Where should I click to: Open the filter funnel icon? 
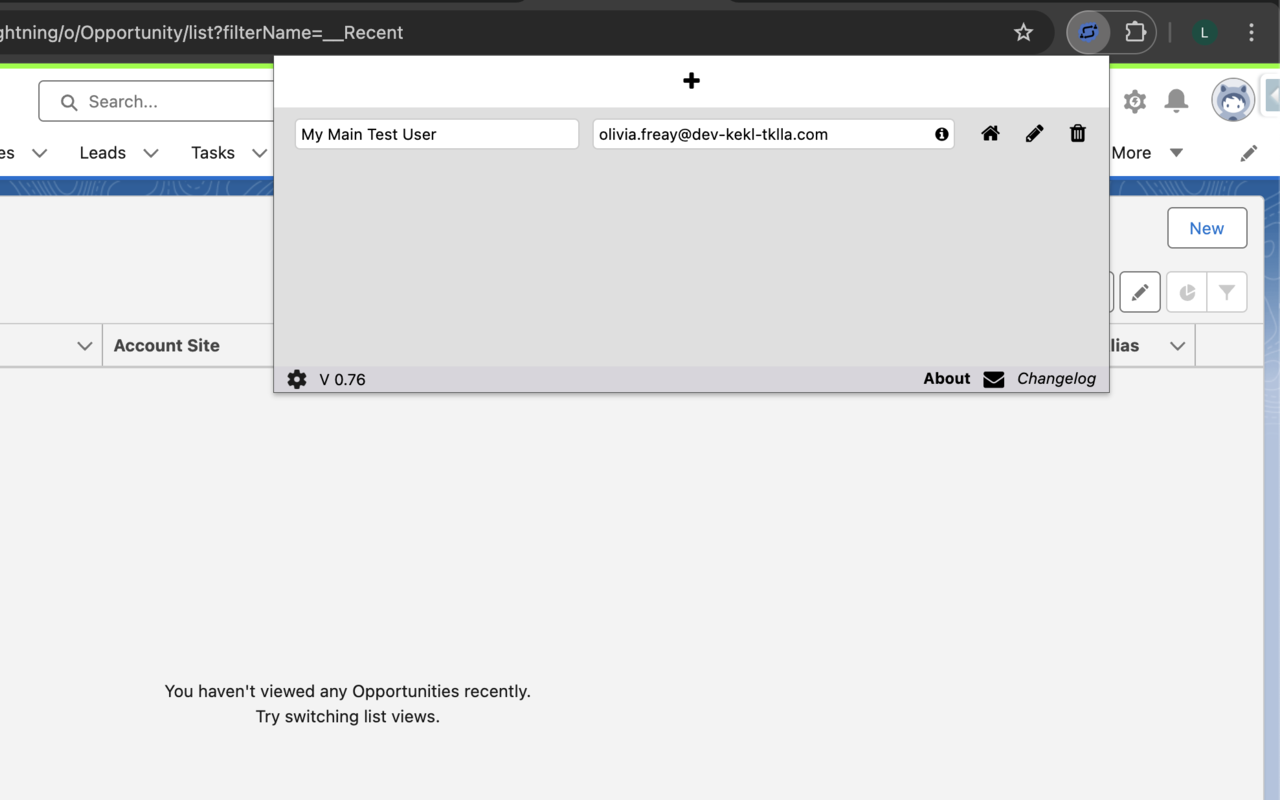point(1228,291)
